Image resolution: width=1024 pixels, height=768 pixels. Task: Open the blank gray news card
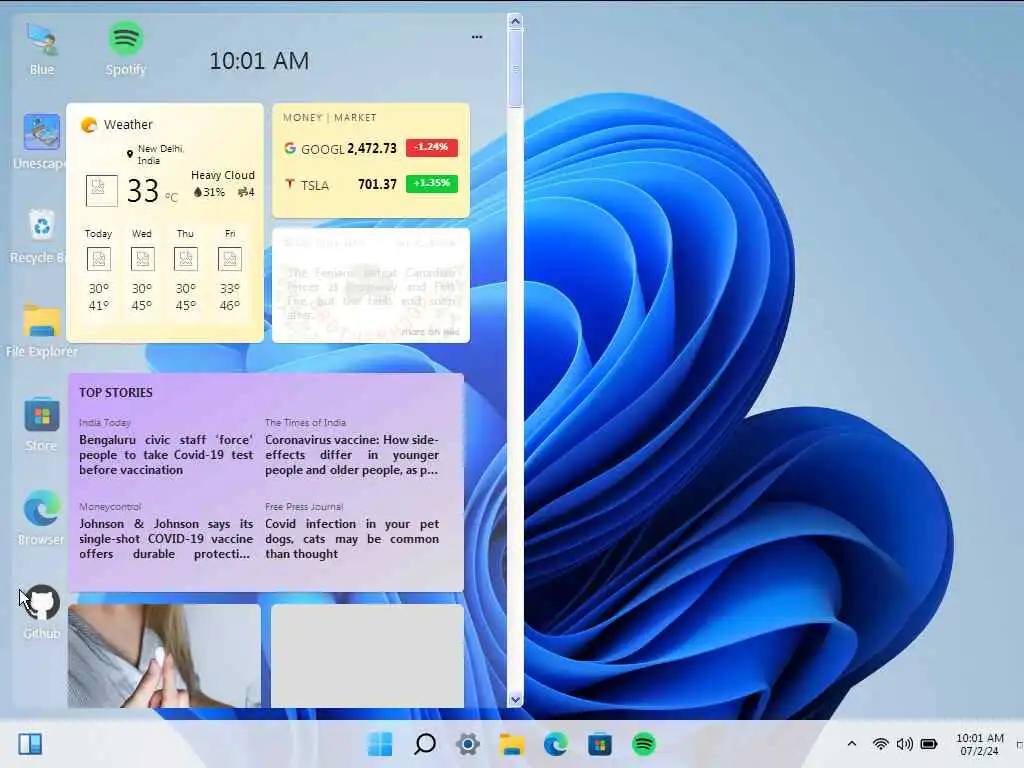click(x=368, y=656)
